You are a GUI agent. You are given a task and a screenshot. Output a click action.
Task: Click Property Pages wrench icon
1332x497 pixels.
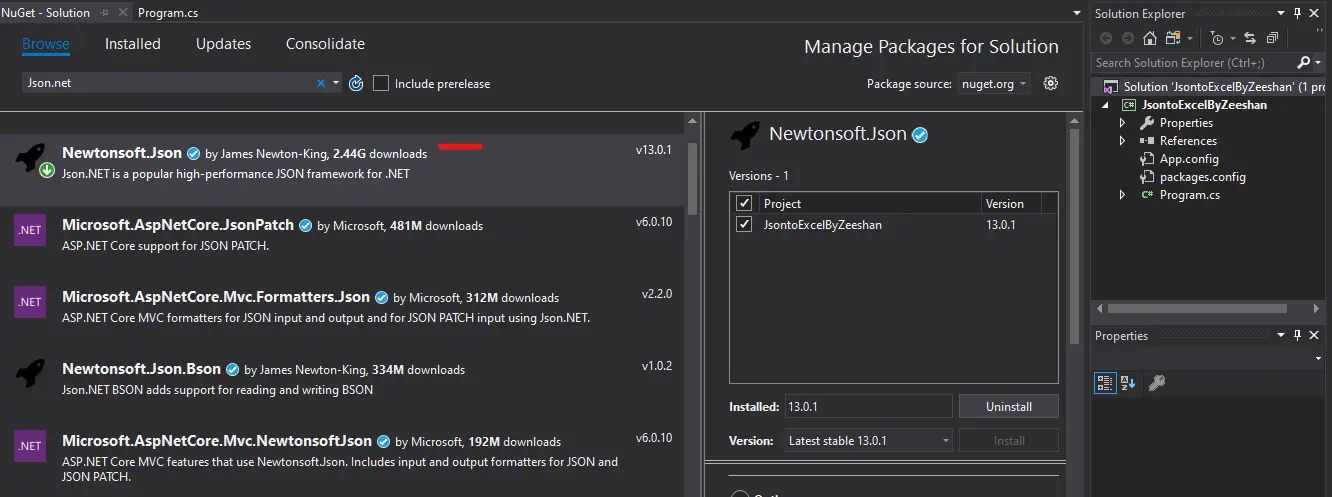[x=1157, y=382]
